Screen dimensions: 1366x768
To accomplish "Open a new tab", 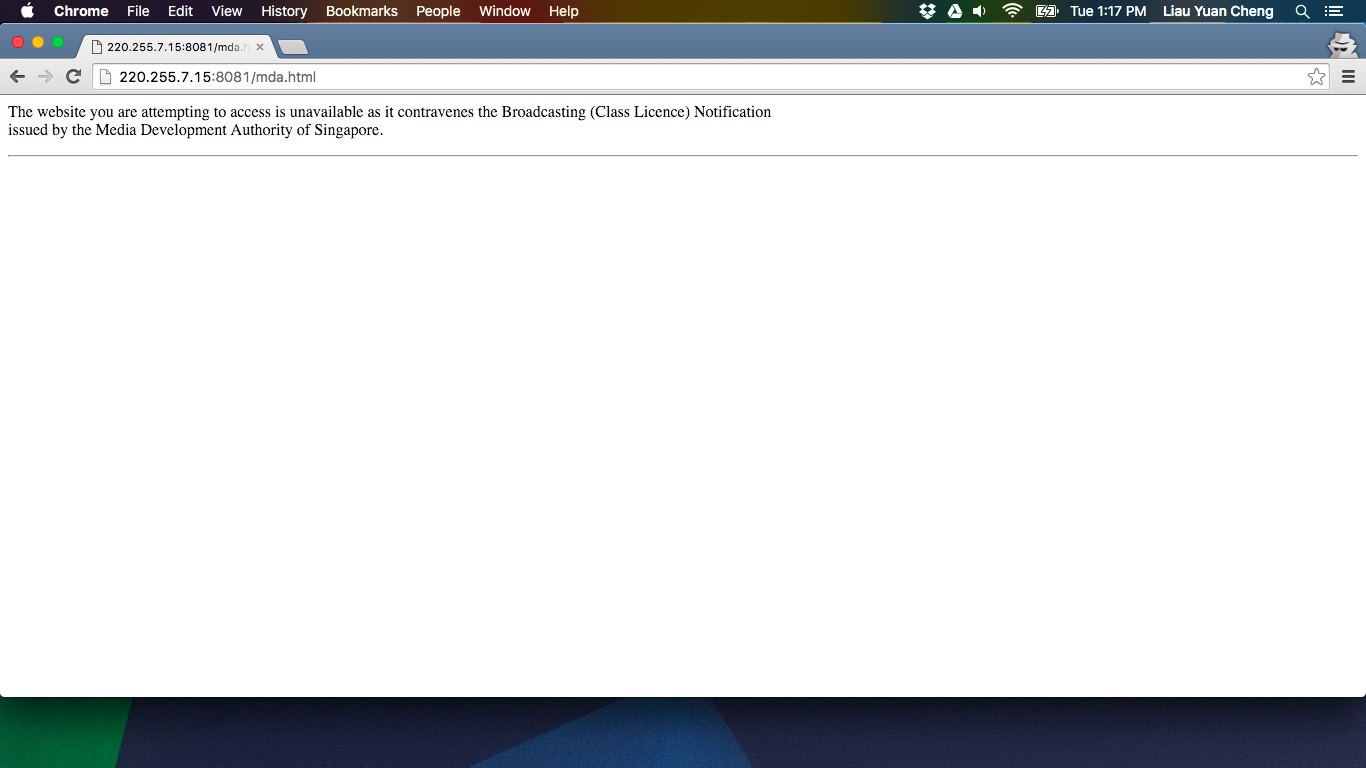I will click(x=292, y=47).
